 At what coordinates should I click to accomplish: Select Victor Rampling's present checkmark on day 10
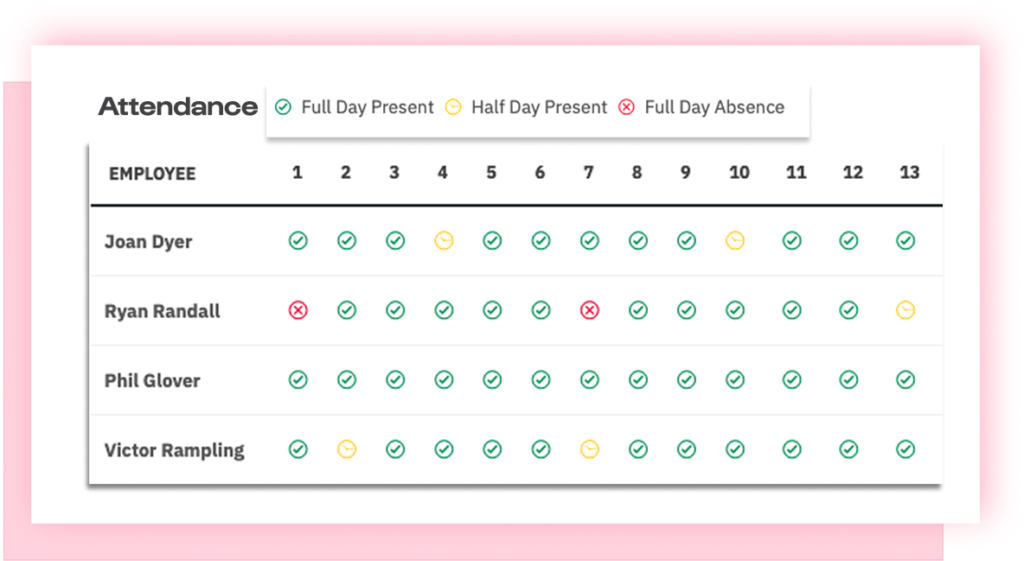[x=735, y=449]
